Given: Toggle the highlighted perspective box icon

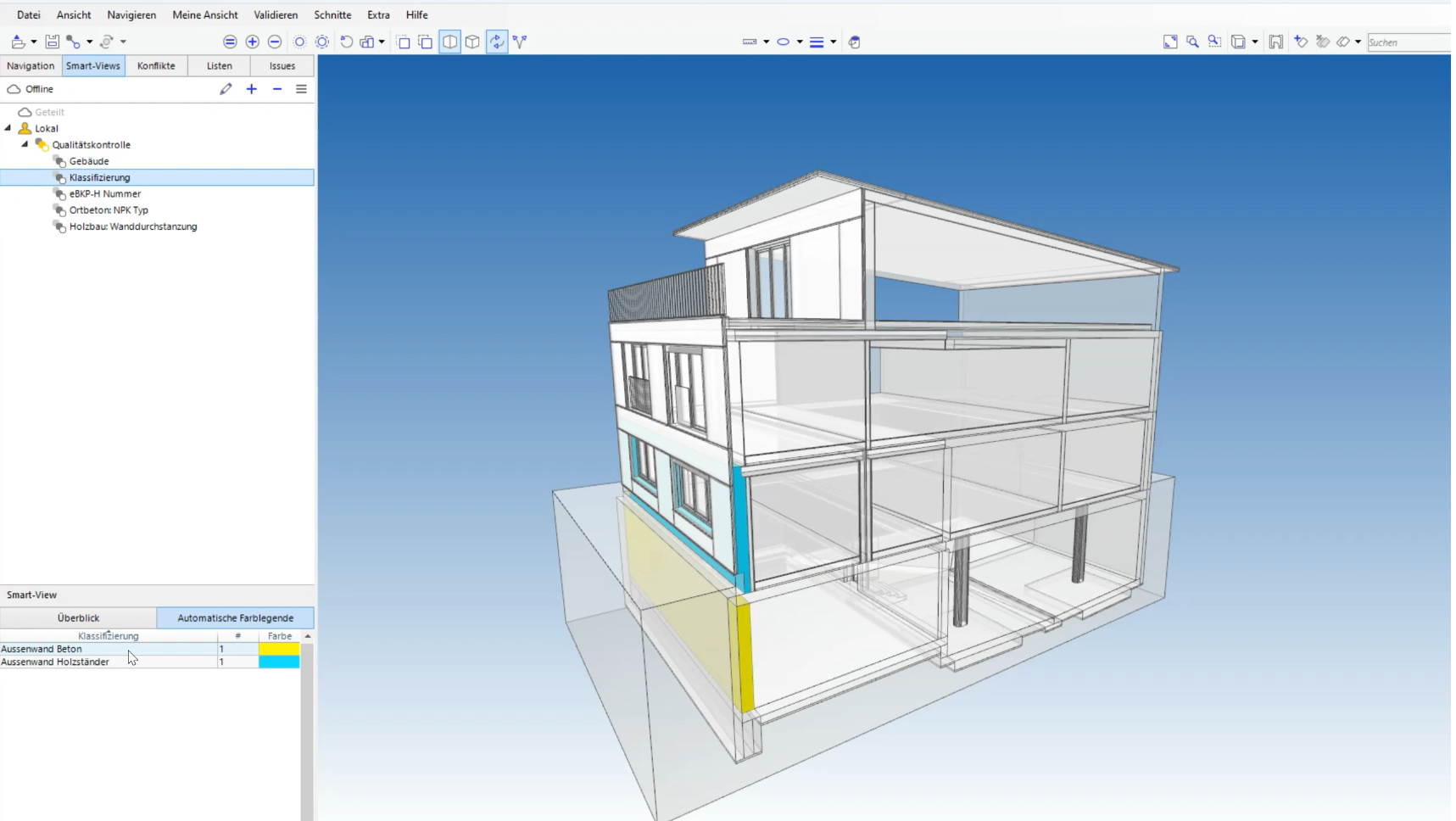Looking at the screenshot, I should click(450, 42).
